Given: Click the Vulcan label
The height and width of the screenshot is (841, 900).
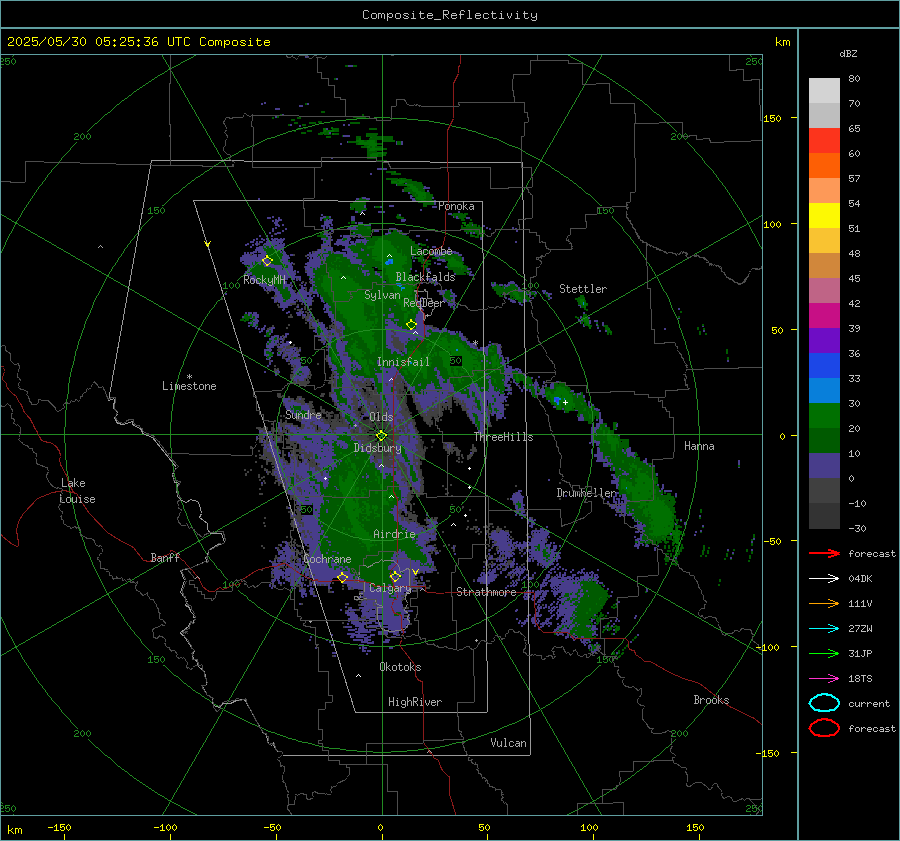Looking at the screenshot, I should tap(509, 743).
